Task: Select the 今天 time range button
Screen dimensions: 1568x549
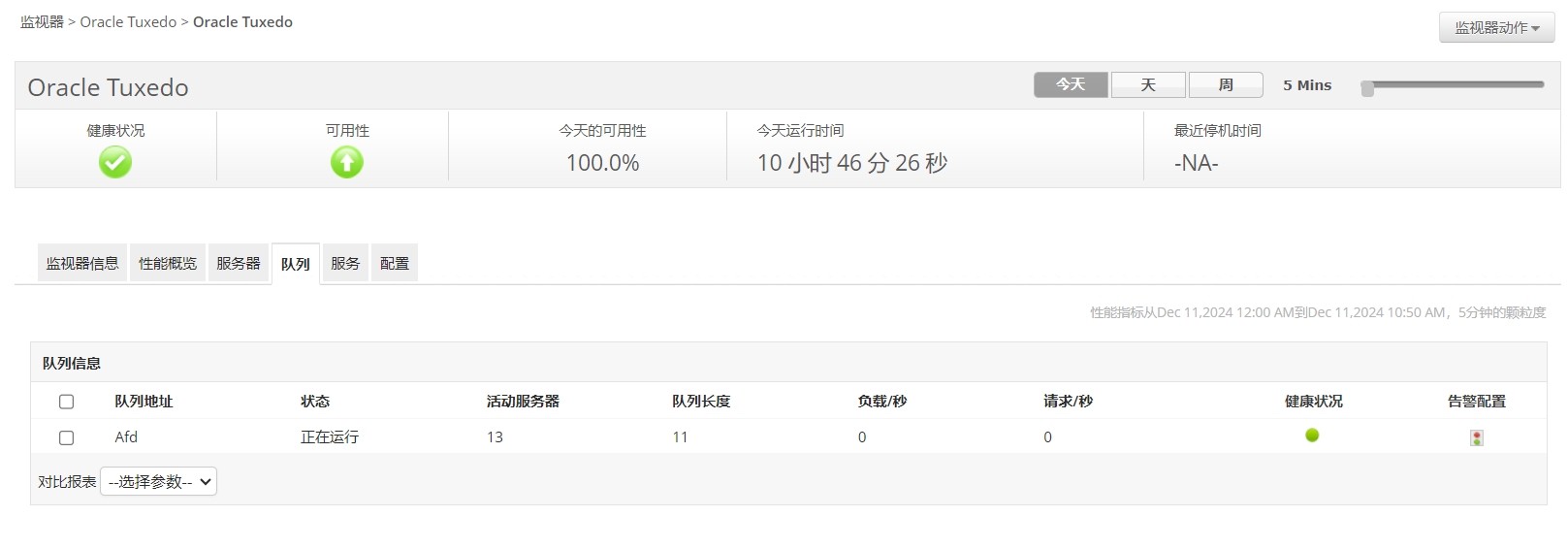Action: tap(1071, 84)
